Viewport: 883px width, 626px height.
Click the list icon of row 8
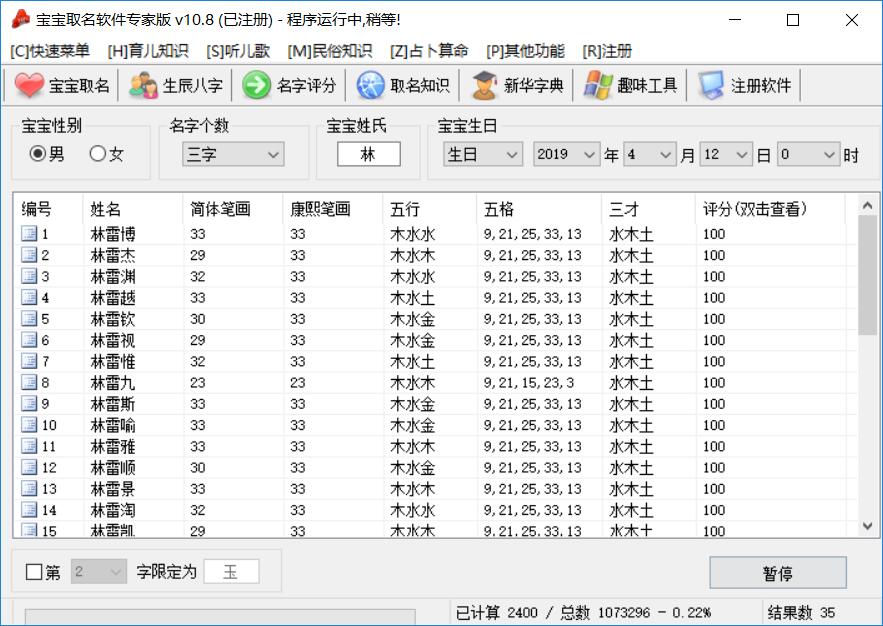tap(29, 382)
